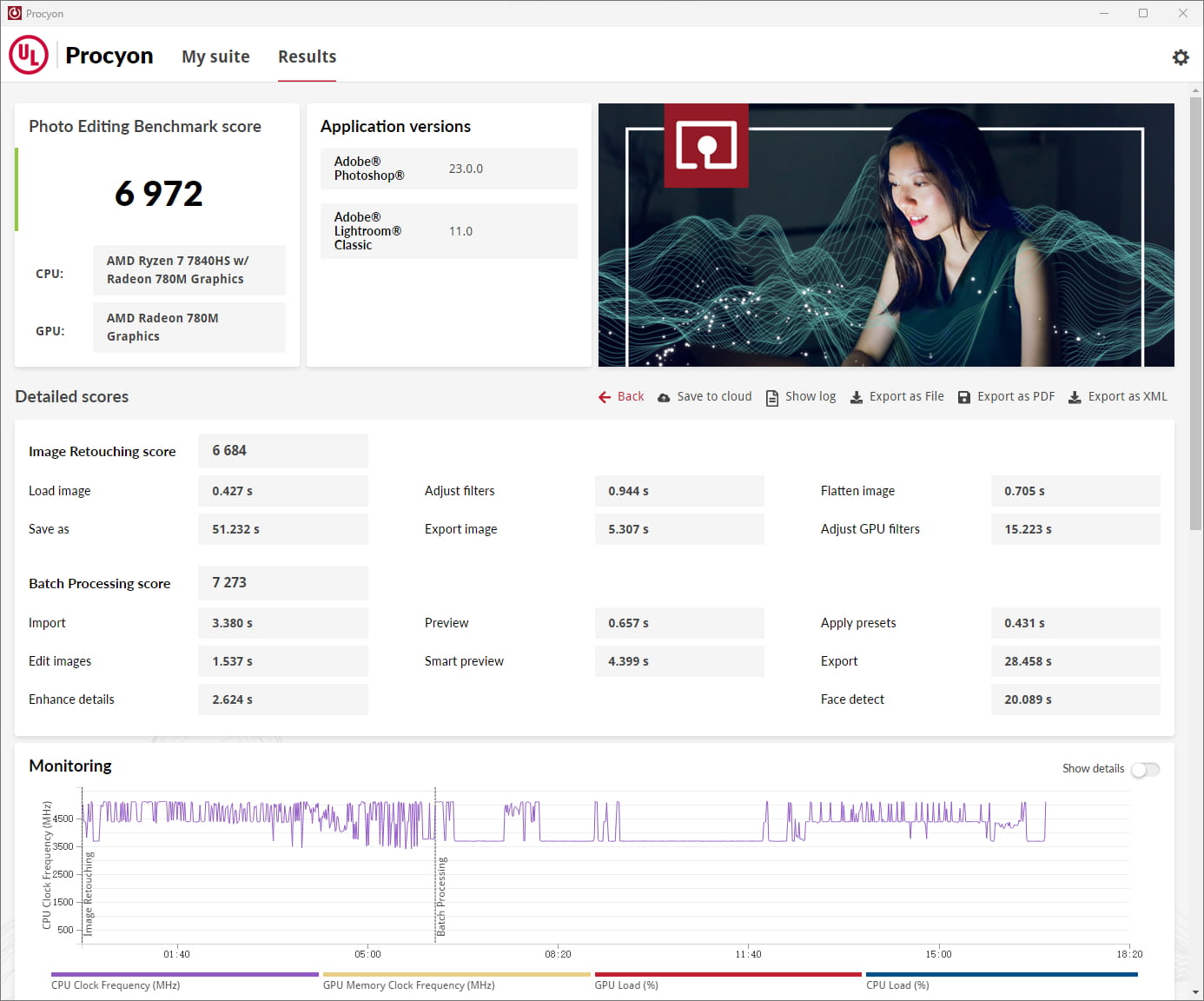Click the Procyon title bar app icon

point(14,13)
